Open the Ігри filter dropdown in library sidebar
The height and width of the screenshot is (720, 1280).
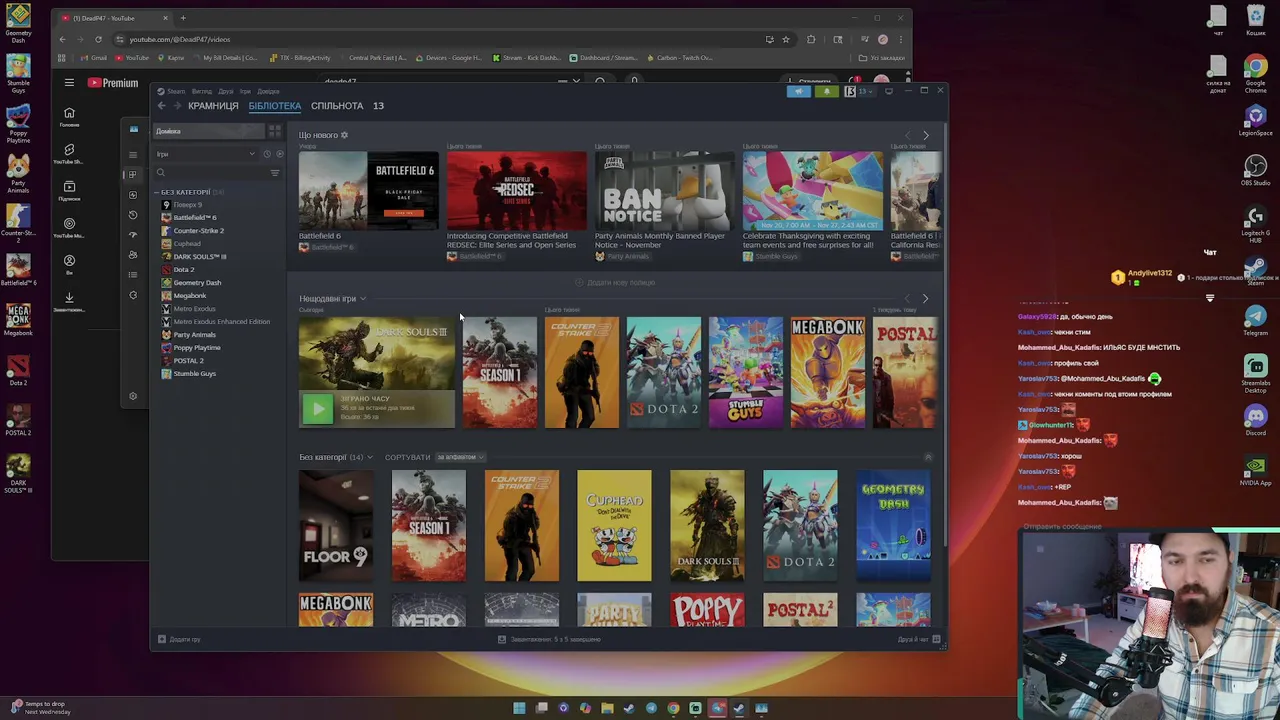[206, 154]
